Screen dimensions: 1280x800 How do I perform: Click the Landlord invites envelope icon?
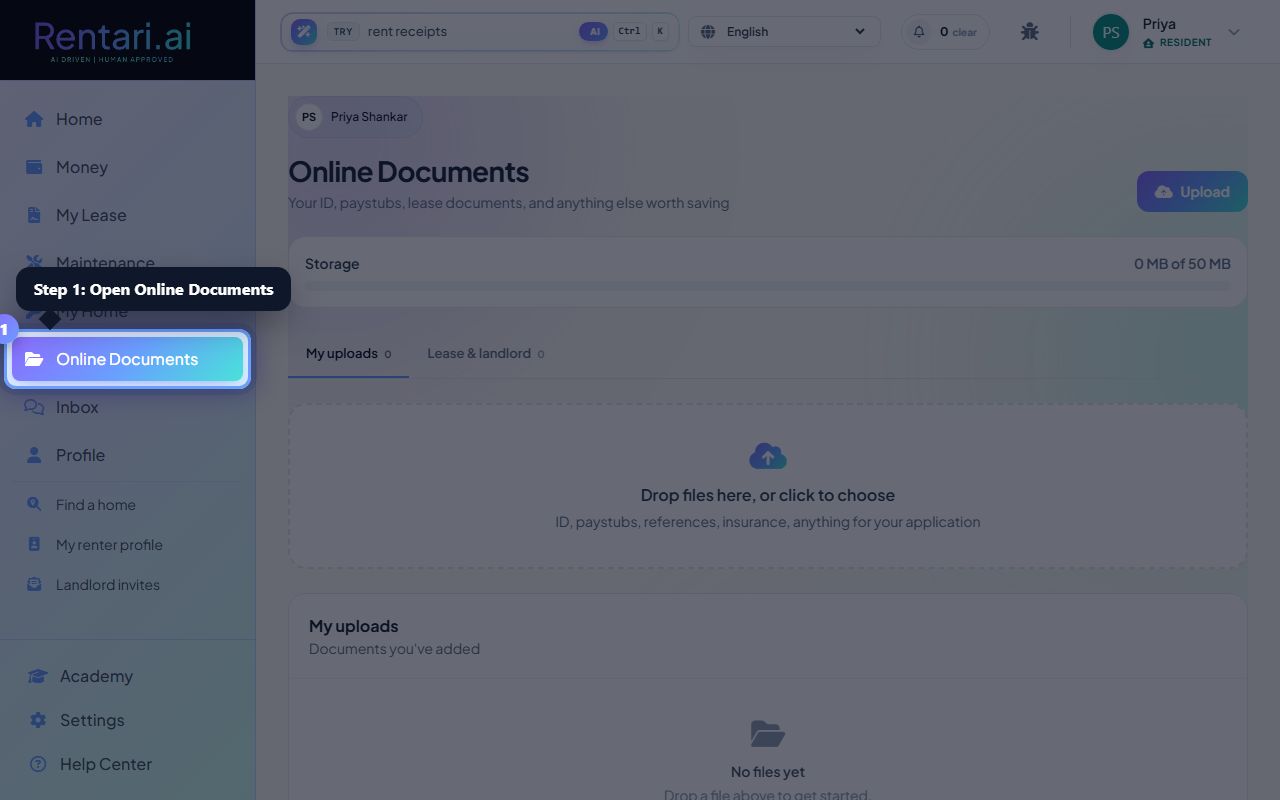tap(34, 584)
